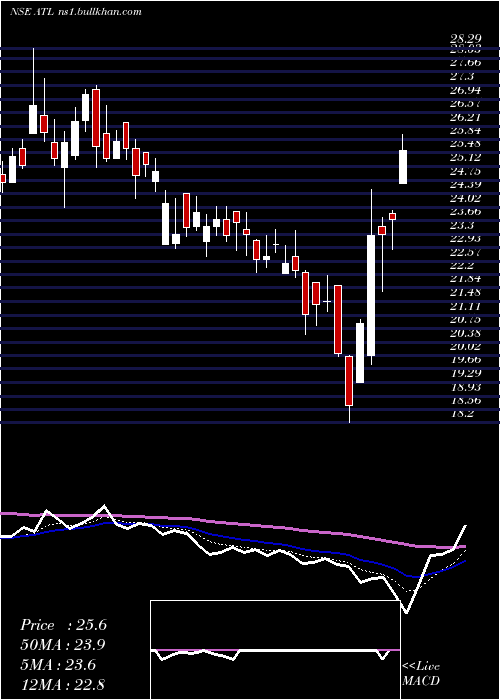Click the 19.29 price axis label
This screenshot has height=700, width=500.
[466, 373]
